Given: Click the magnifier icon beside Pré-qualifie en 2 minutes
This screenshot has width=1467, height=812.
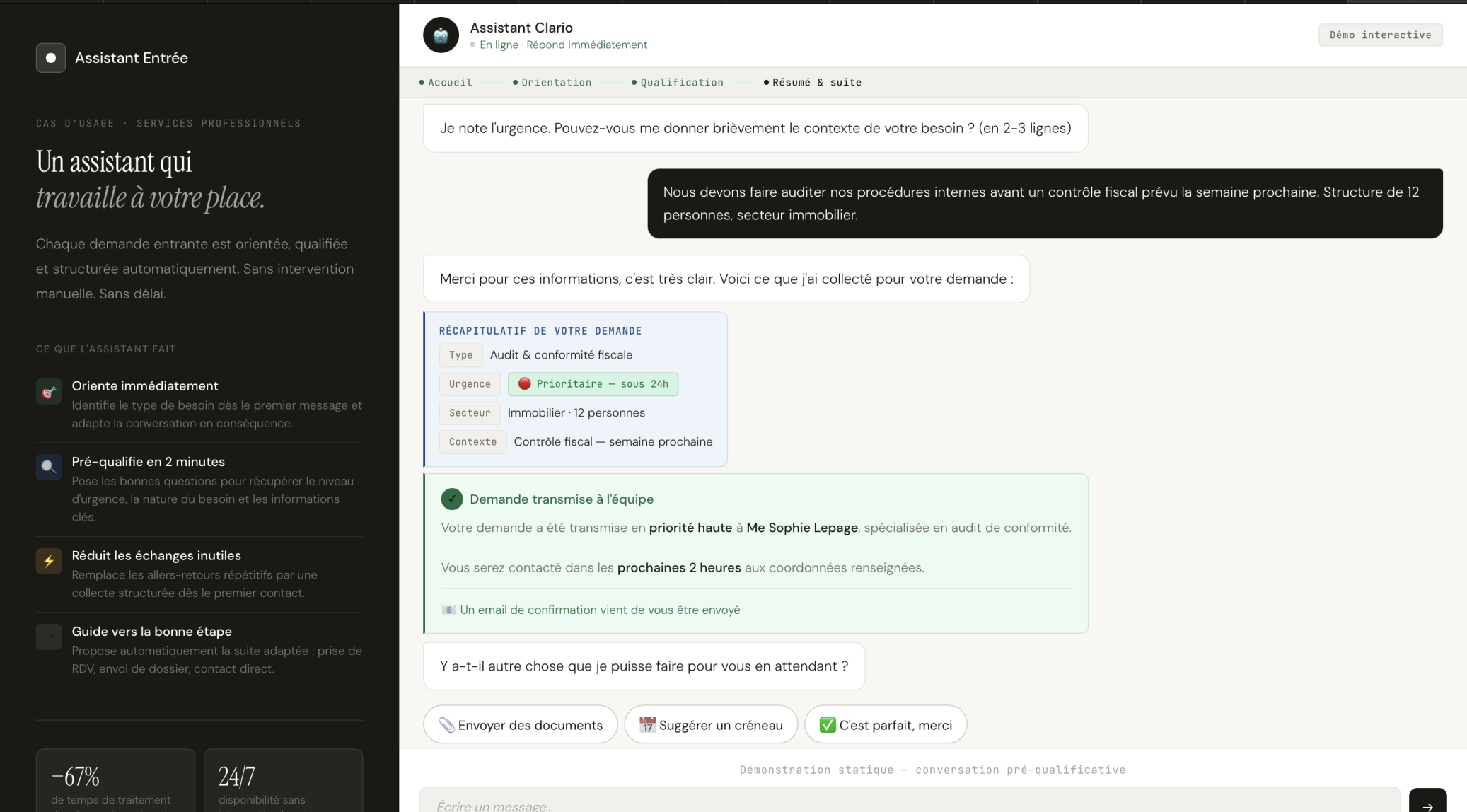Looking at the screenshot, I should click(x=48, y=468).
